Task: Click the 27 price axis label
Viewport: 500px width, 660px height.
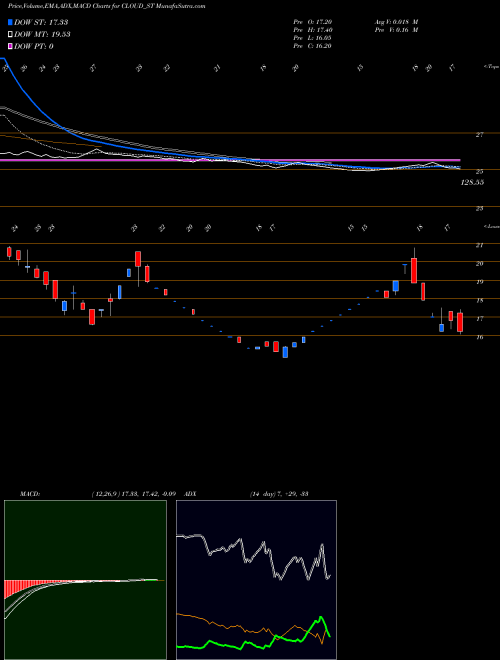Action: tap(479, 135)
